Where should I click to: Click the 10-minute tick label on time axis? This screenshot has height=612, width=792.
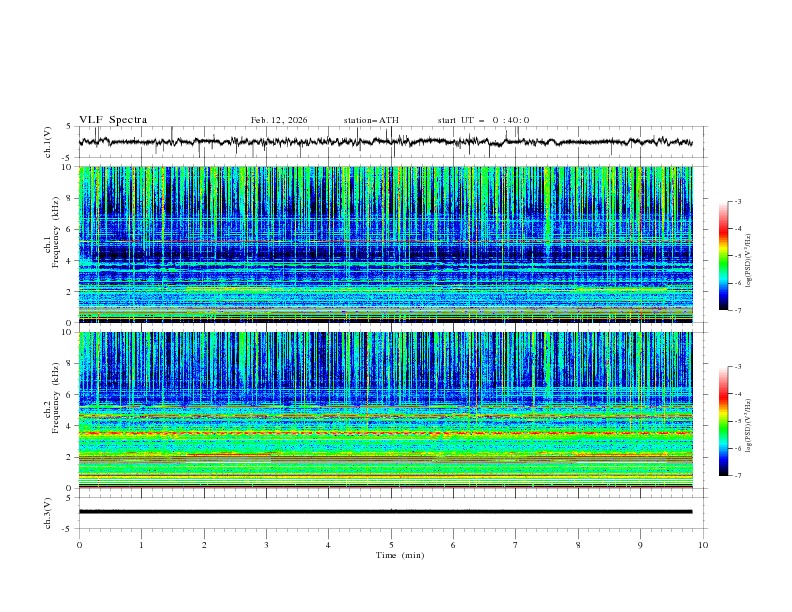tap(703, 546)
